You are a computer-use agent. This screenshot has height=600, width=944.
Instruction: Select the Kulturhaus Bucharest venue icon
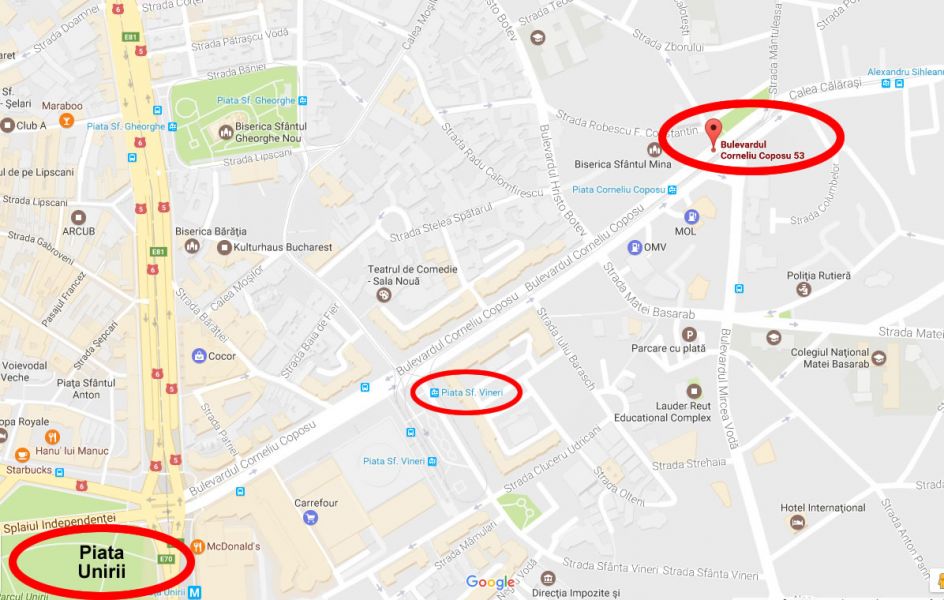pos(224,247)
